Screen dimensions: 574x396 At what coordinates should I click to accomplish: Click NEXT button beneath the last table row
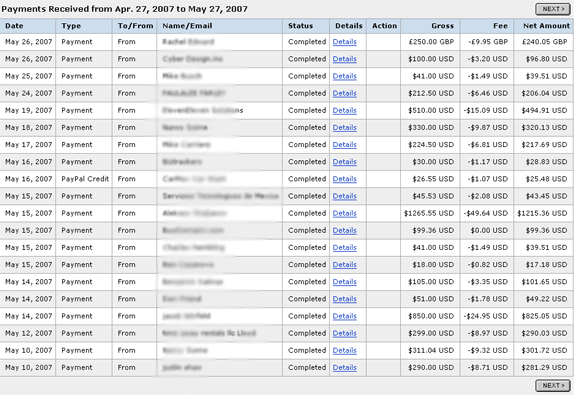[x=553, y=385]
